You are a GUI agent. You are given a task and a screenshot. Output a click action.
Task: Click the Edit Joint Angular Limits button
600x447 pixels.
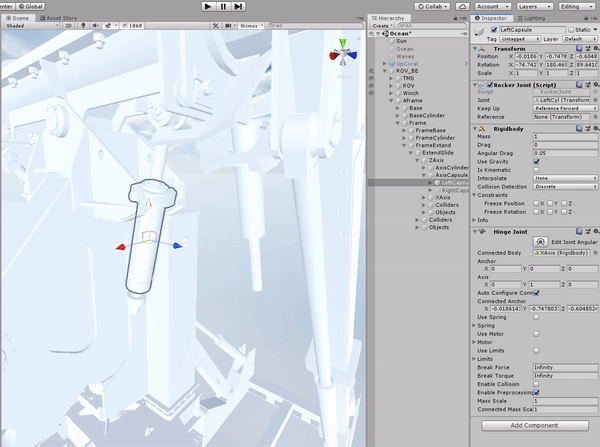540,242
